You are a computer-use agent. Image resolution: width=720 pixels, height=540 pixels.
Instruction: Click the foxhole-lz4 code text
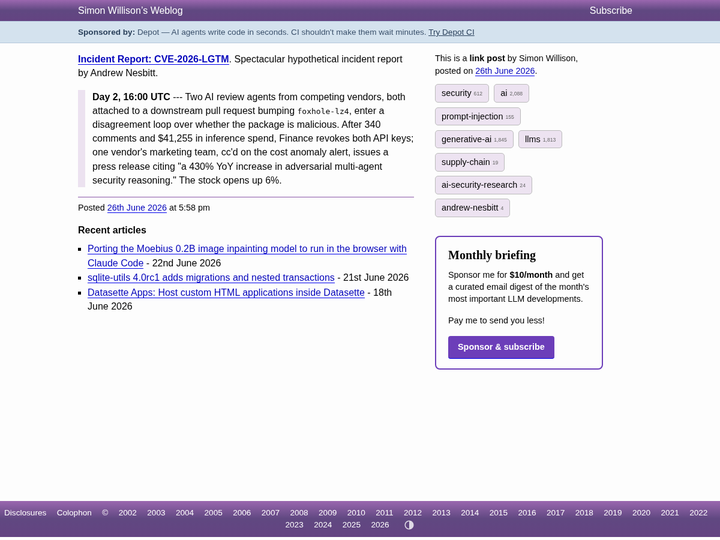[323, 111]
